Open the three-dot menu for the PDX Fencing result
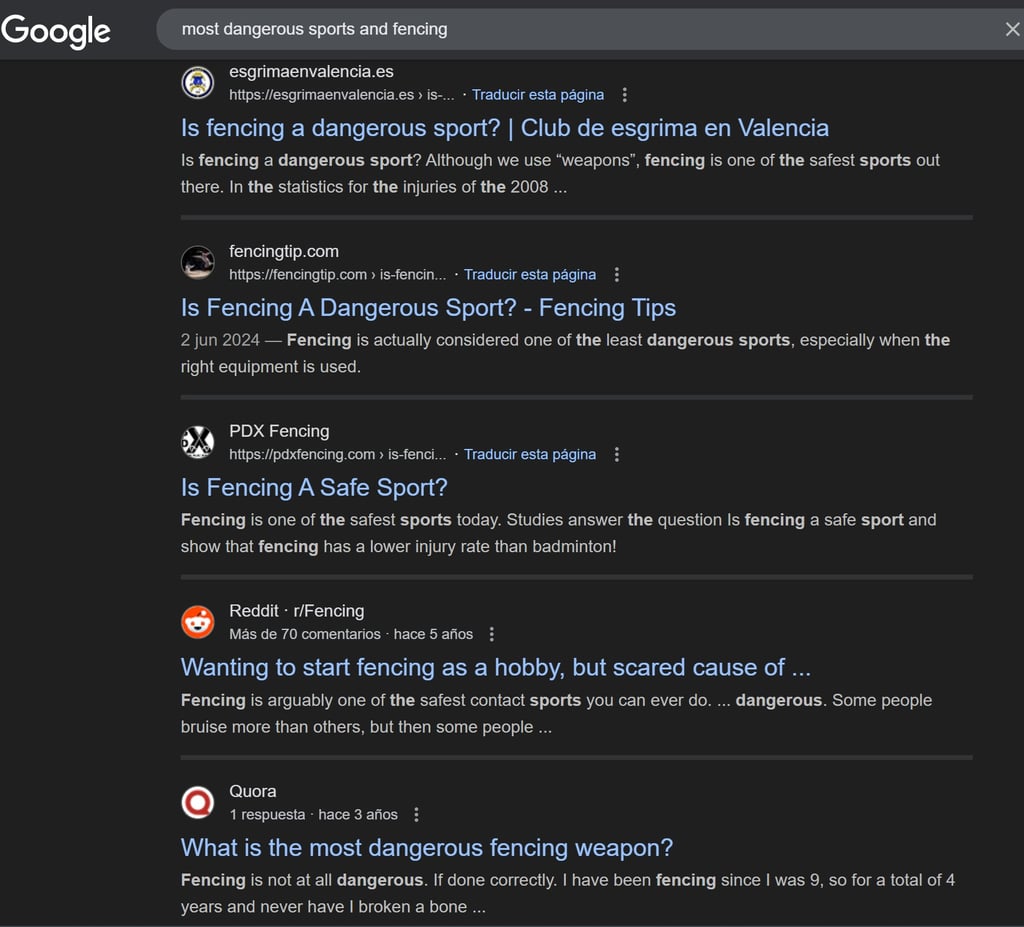The width and height of the screenshot is (1024, 927). pyautogui.click(x=616, y=455)
